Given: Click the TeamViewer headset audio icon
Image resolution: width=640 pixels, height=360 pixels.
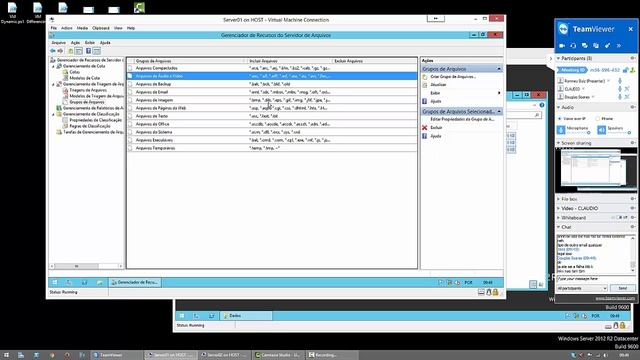Looking at the screenshot, I should (x=573, y=45).
